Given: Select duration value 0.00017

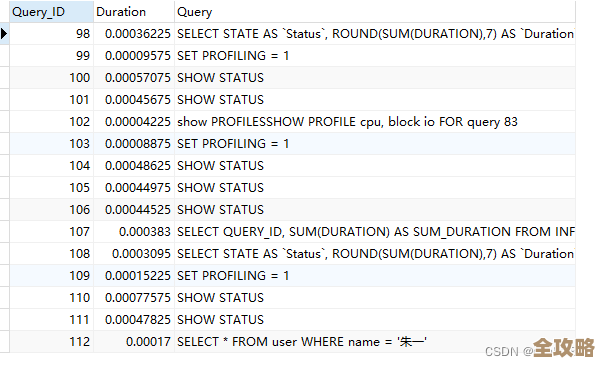Looking at the screenshot, I should (148, 342).
